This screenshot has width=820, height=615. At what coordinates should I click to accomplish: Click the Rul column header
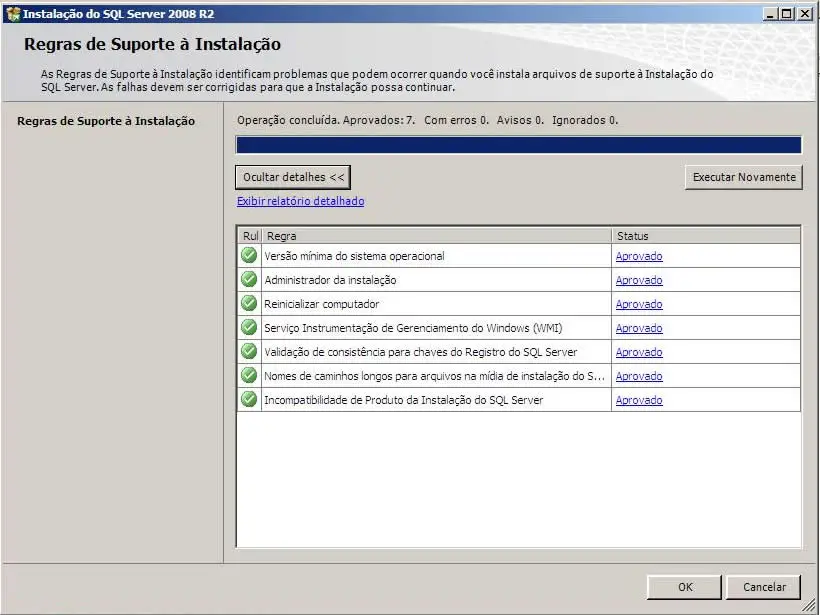250,236
